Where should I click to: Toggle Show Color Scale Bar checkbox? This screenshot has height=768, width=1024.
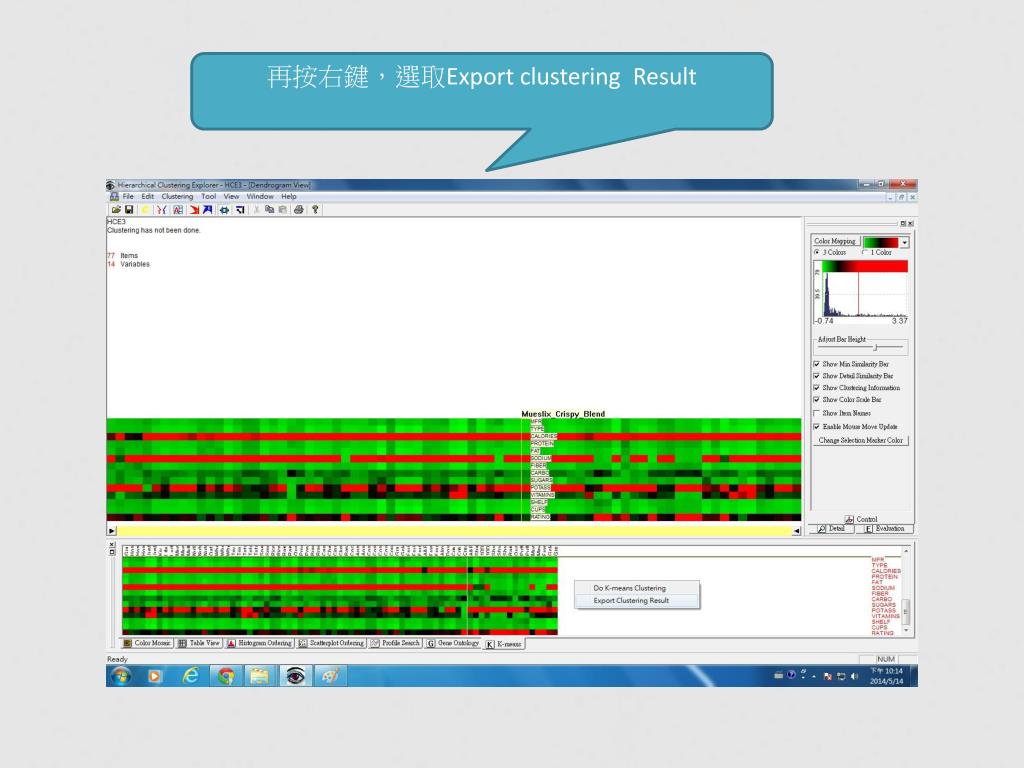pos(816,399)
